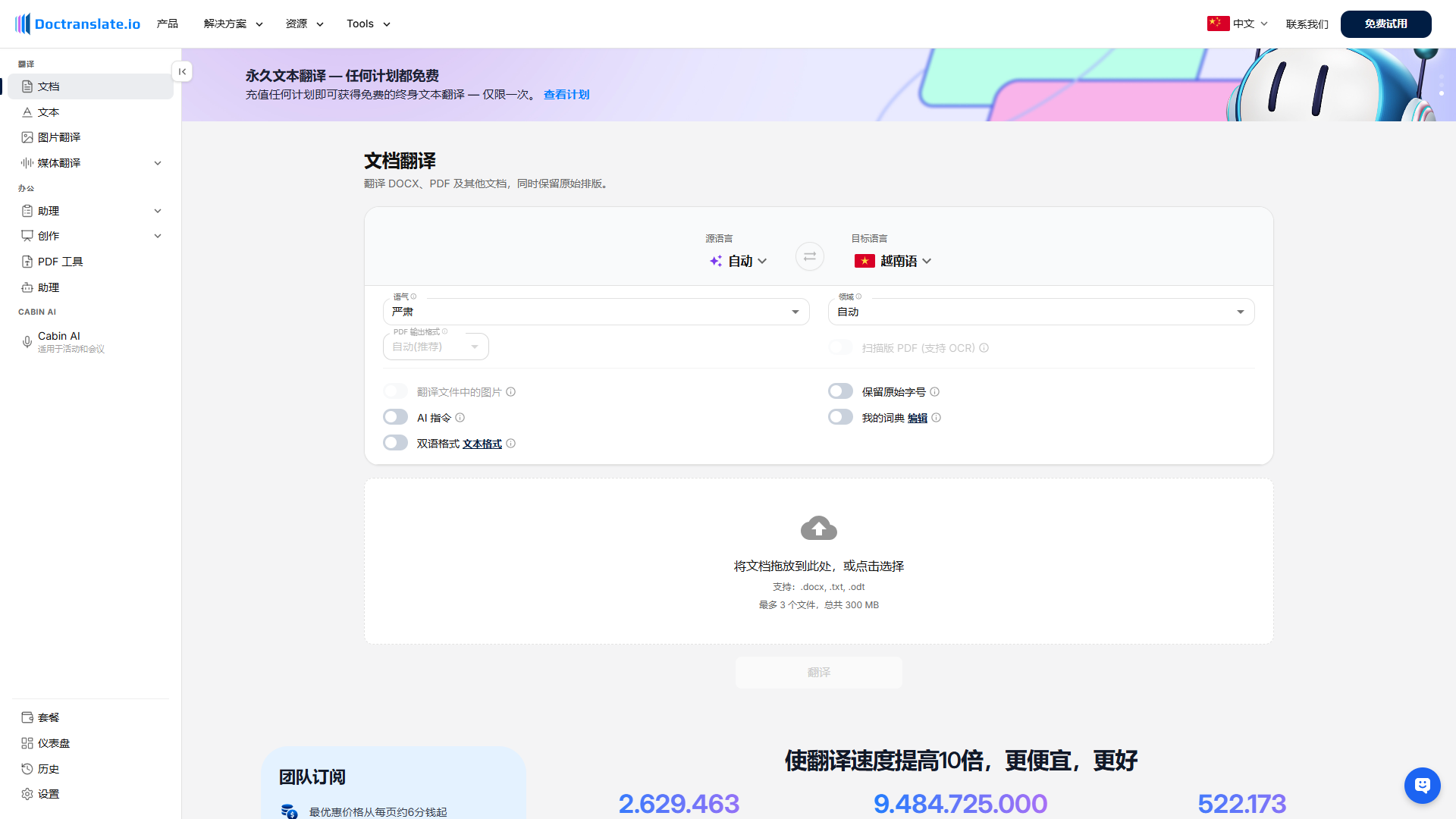Open the chat support bubble
Image resolution: width=1456 pixels, height=819 pixels.
point(1422,785)
